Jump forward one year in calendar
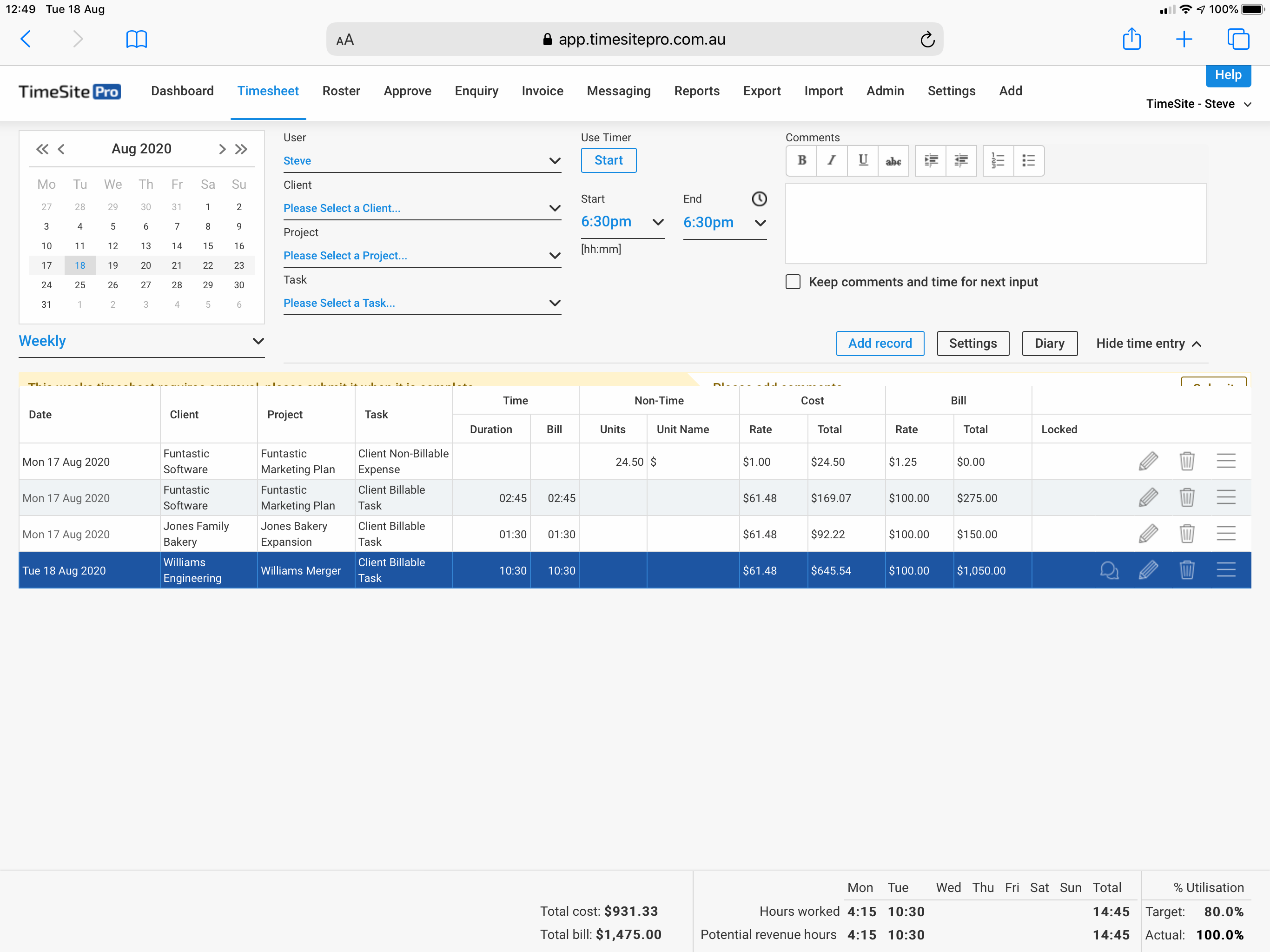 click(241, 149)
